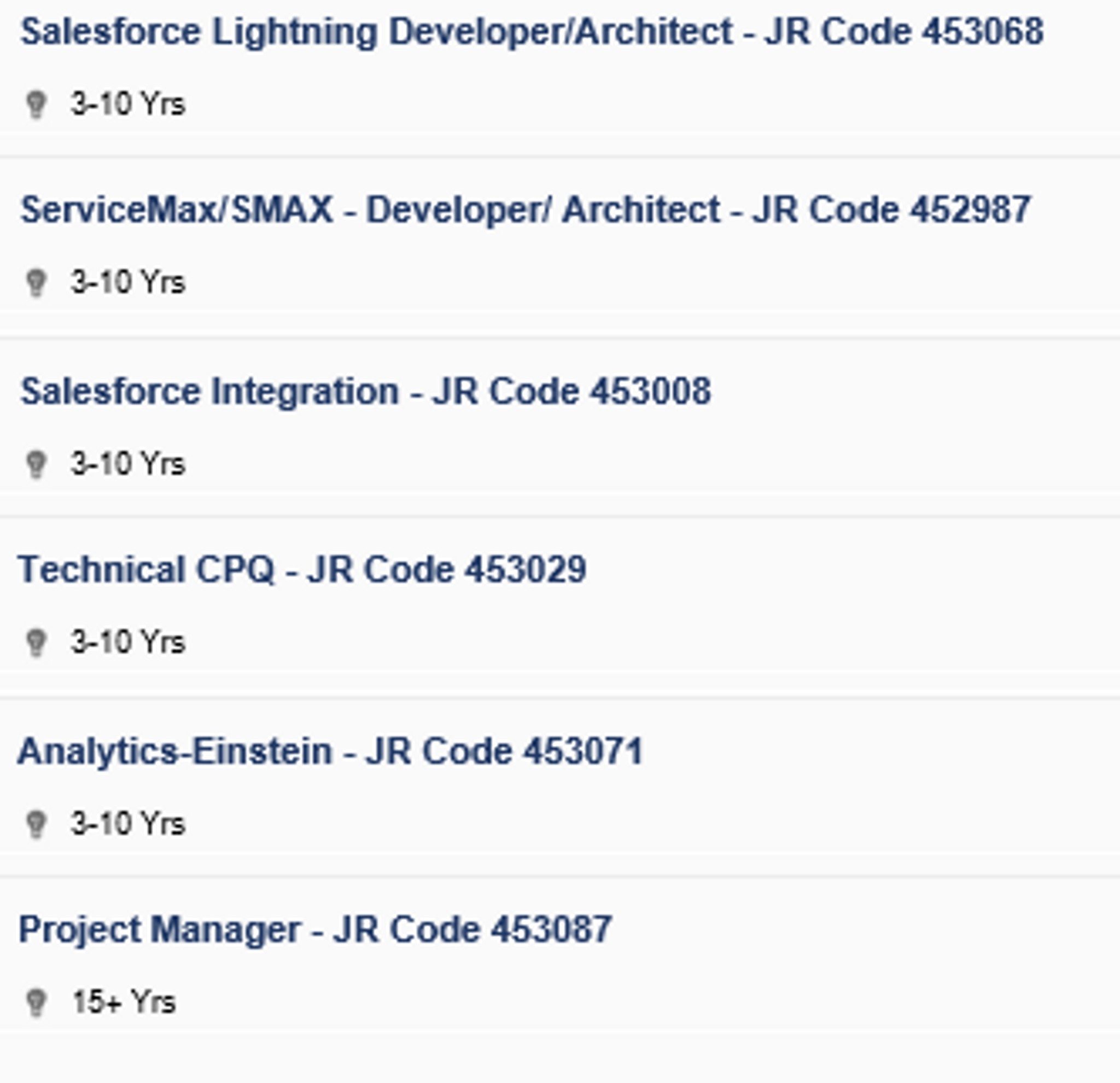Viewport: 1120px width, 1083px height.
Task: Click the 15+ Yrs experience label
Action: pos(124,1003)
